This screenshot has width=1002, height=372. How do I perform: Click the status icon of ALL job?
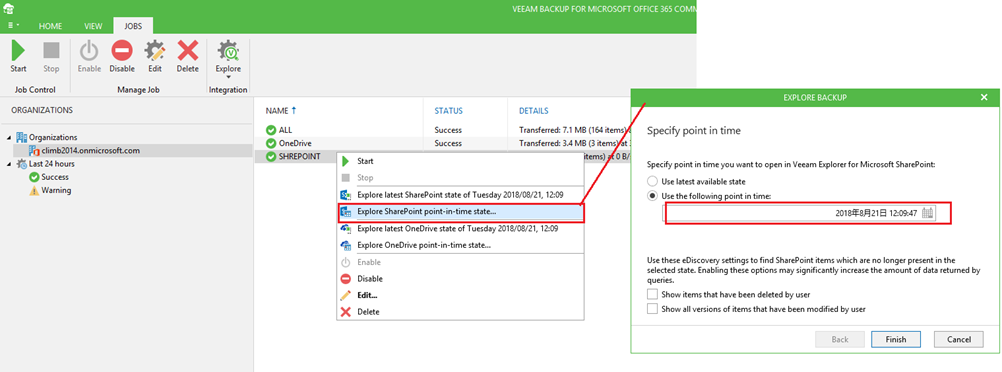click(271, 130)
